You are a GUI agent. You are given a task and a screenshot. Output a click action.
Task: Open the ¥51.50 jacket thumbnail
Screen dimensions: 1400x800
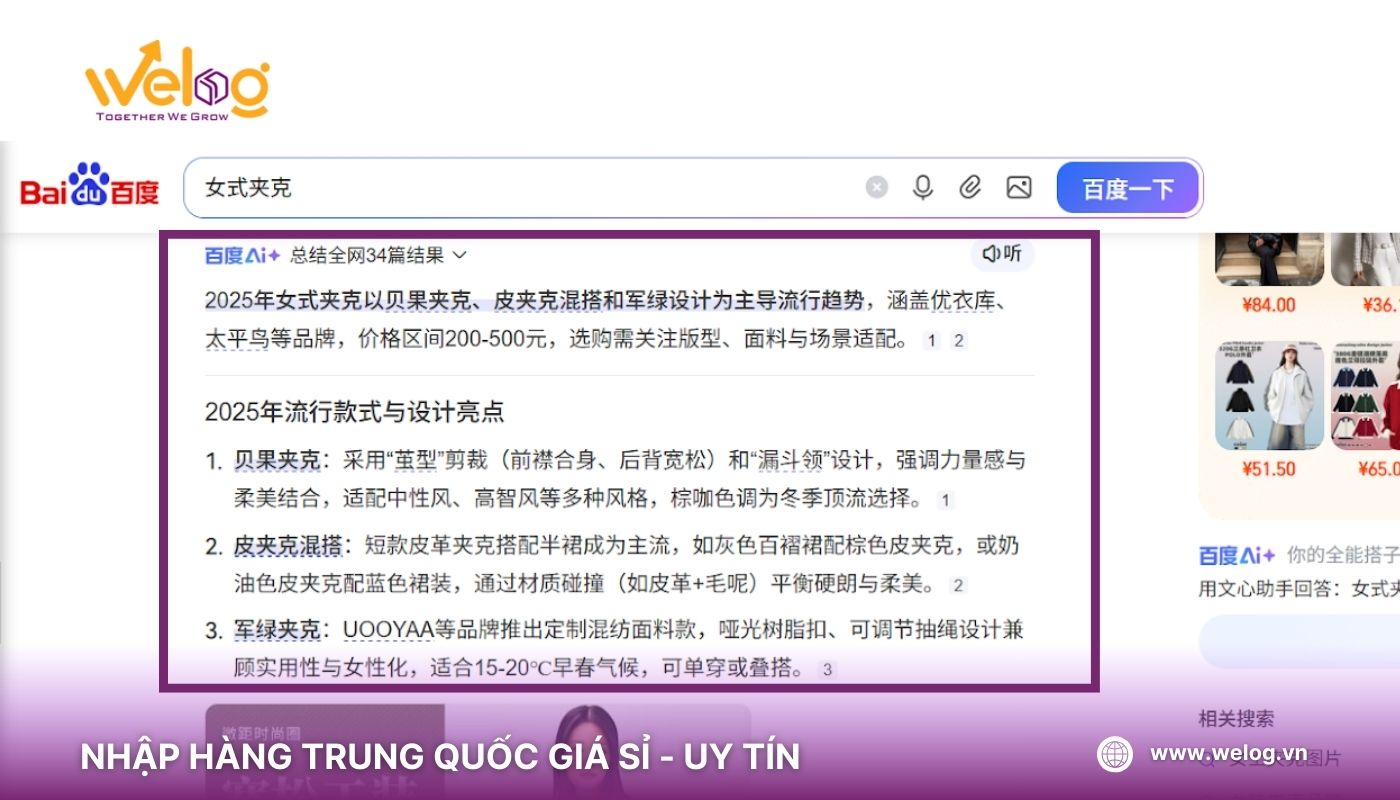pyautogui.click(x=1268, y=395)
